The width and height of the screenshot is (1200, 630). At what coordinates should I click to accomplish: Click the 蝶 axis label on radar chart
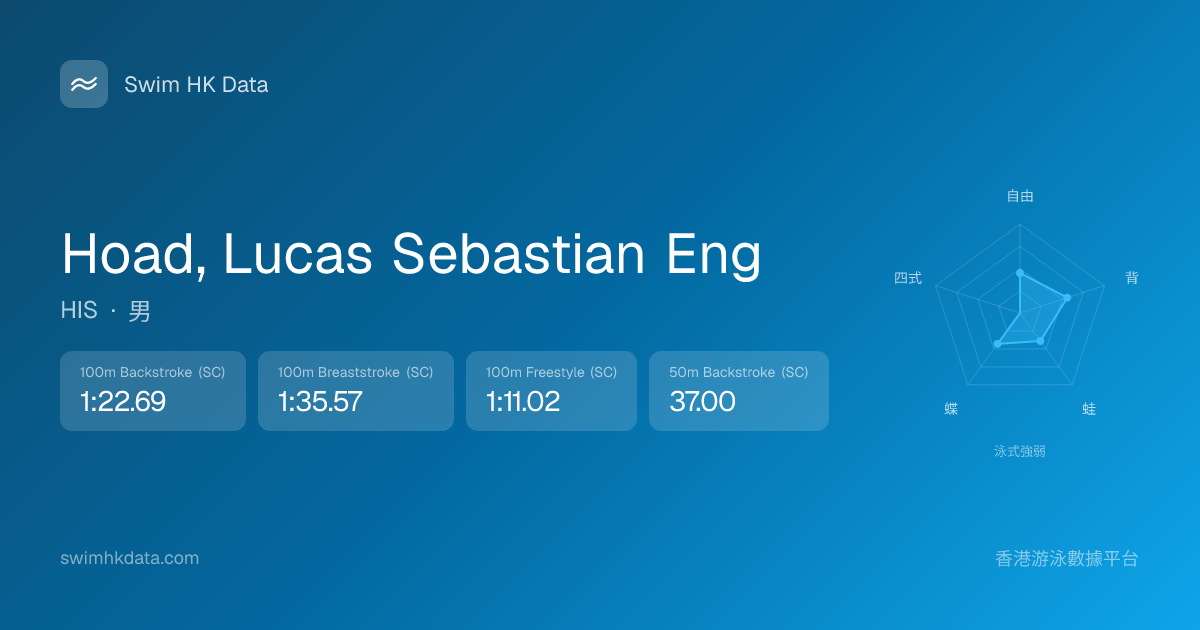click(951, 409)
